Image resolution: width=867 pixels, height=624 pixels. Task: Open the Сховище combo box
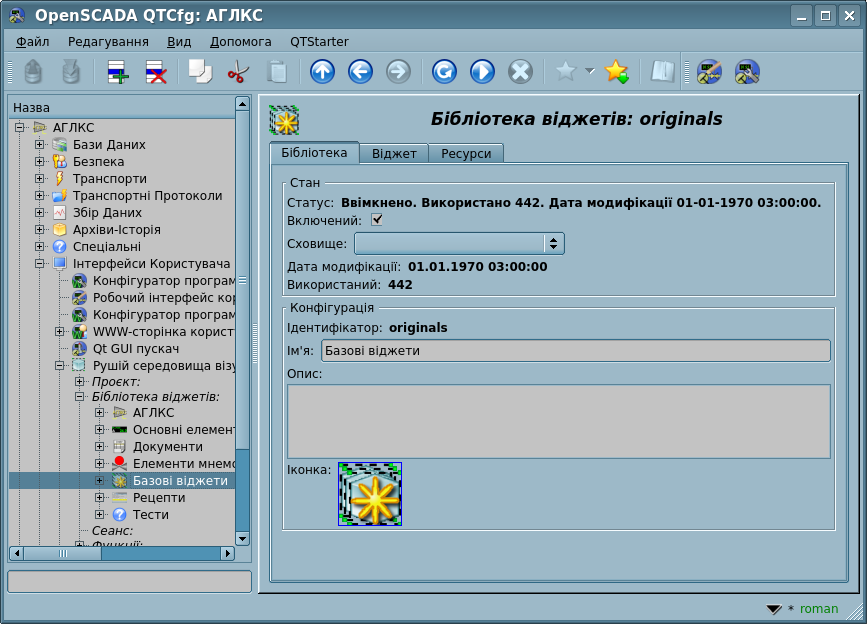point(459,244)
